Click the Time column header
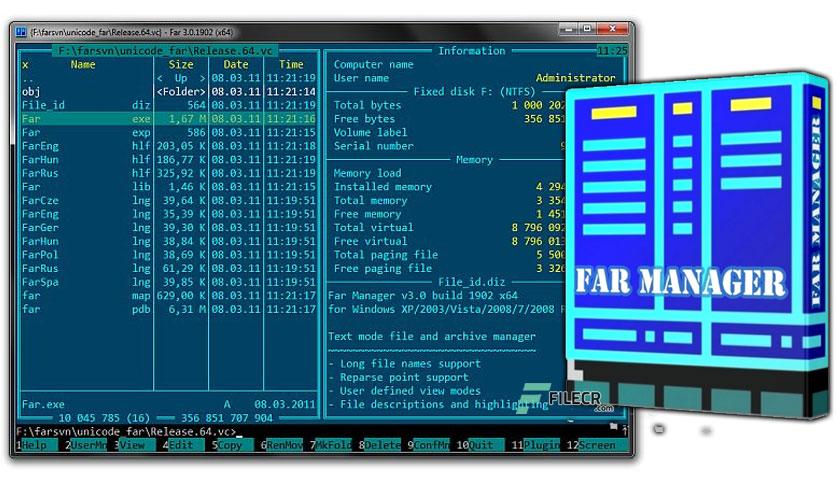Image resolution: width=836 pixels, height=484 pixels. tap(291, 64)
